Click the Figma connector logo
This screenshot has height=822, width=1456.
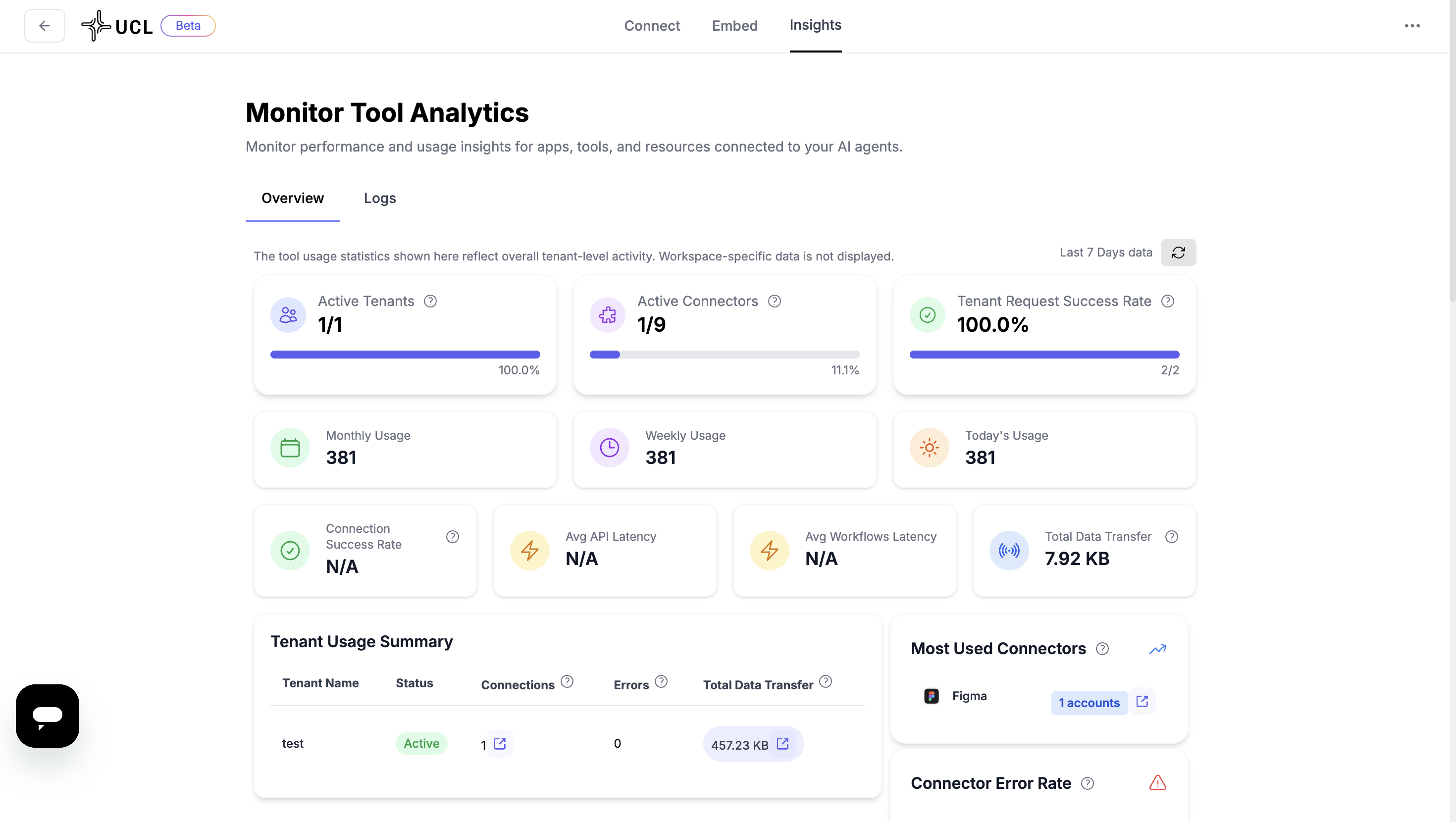pyautogui.click(x=931, y=696)
